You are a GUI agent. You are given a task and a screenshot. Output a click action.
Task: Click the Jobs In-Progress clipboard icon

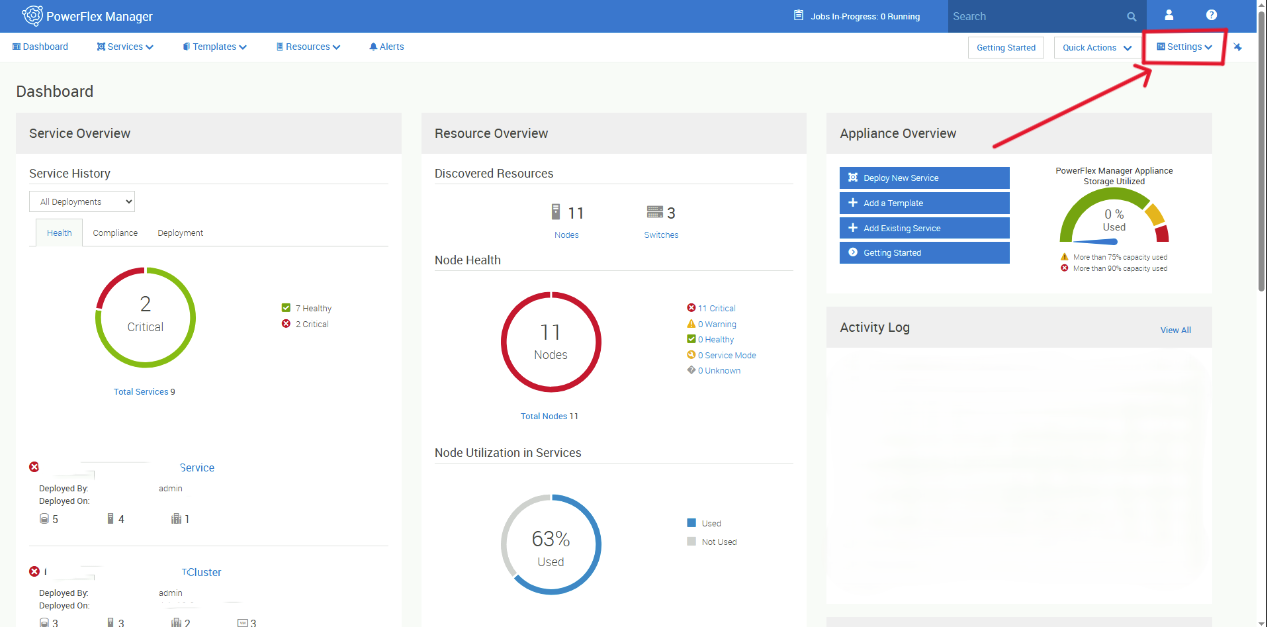(798, 16)
